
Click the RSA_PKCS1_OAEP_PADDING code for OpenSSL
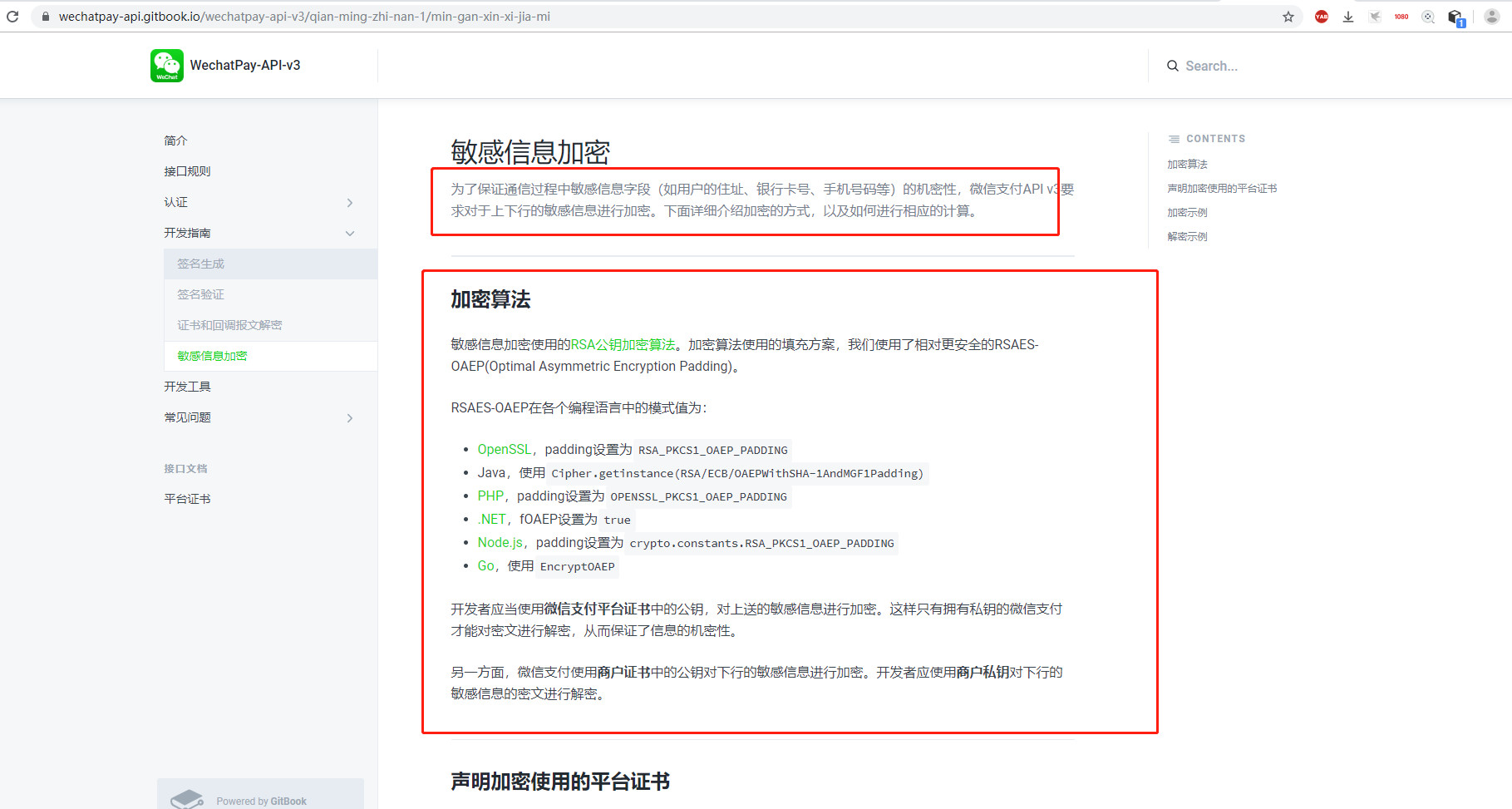pyautogui.click(x=713, y=450)
